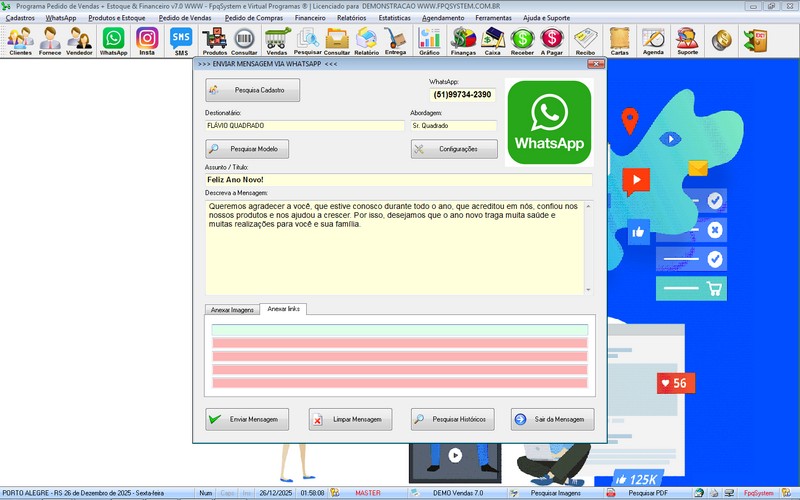Open the Vendas shopping cart icon
The width and height of the screenshot is (800, 500).
tap(277, 41)
